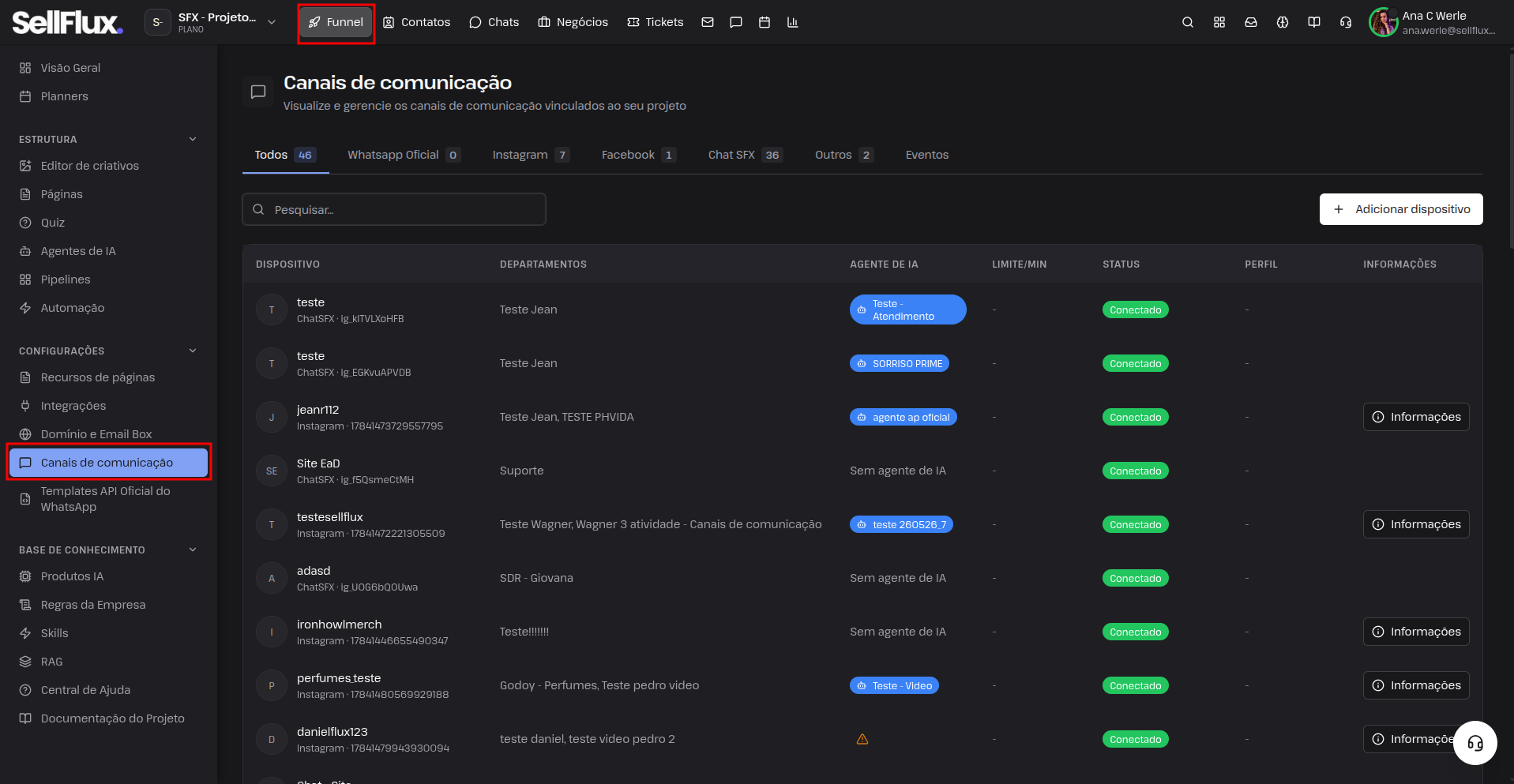Open Agentes de IA in the sidebar
The image size is (1514, 784).
(x=78, y=251)
